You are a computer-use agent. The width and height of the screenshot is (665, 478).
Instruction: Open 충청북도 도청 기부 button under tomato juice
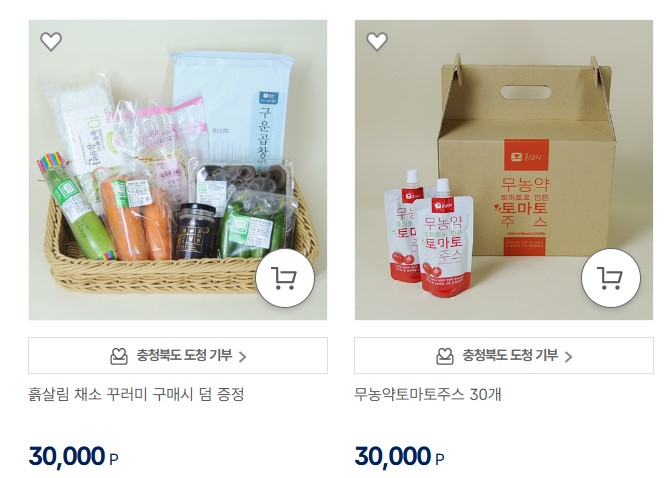tap(504, 355)
